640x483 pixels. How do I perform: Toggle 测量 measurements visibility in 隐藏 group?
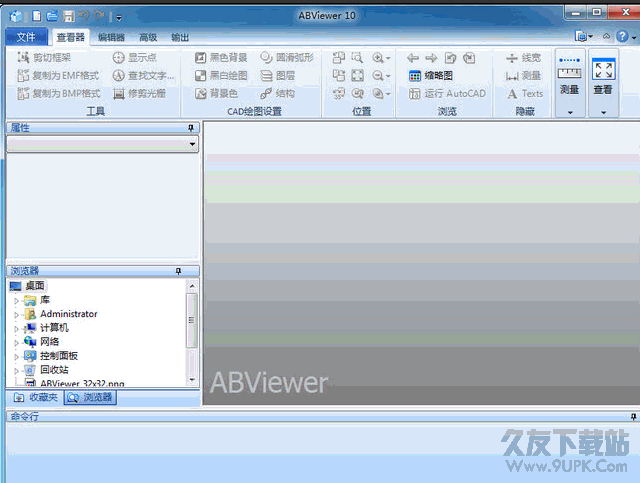[523, 76]
